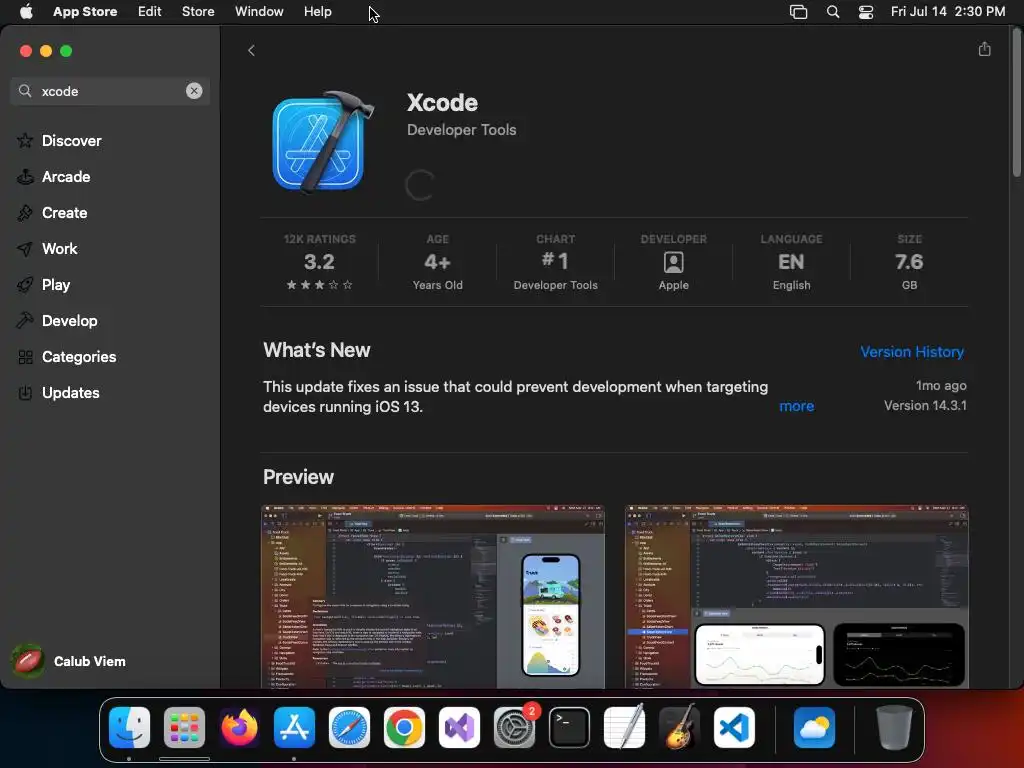The height and width of the screenshot is (768, 1024).
Task: Open Launchpad from the Dock
Action: coord(184,727)
